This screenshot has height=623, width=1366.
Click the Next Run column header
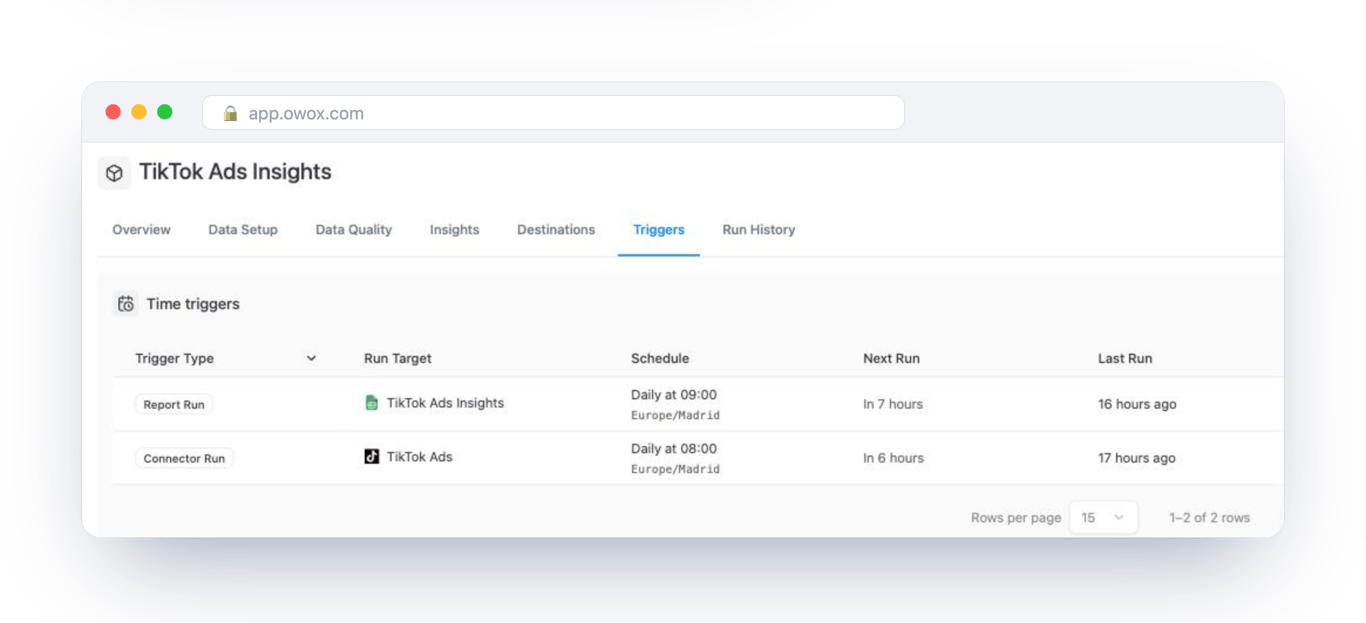tap(891, 358)
